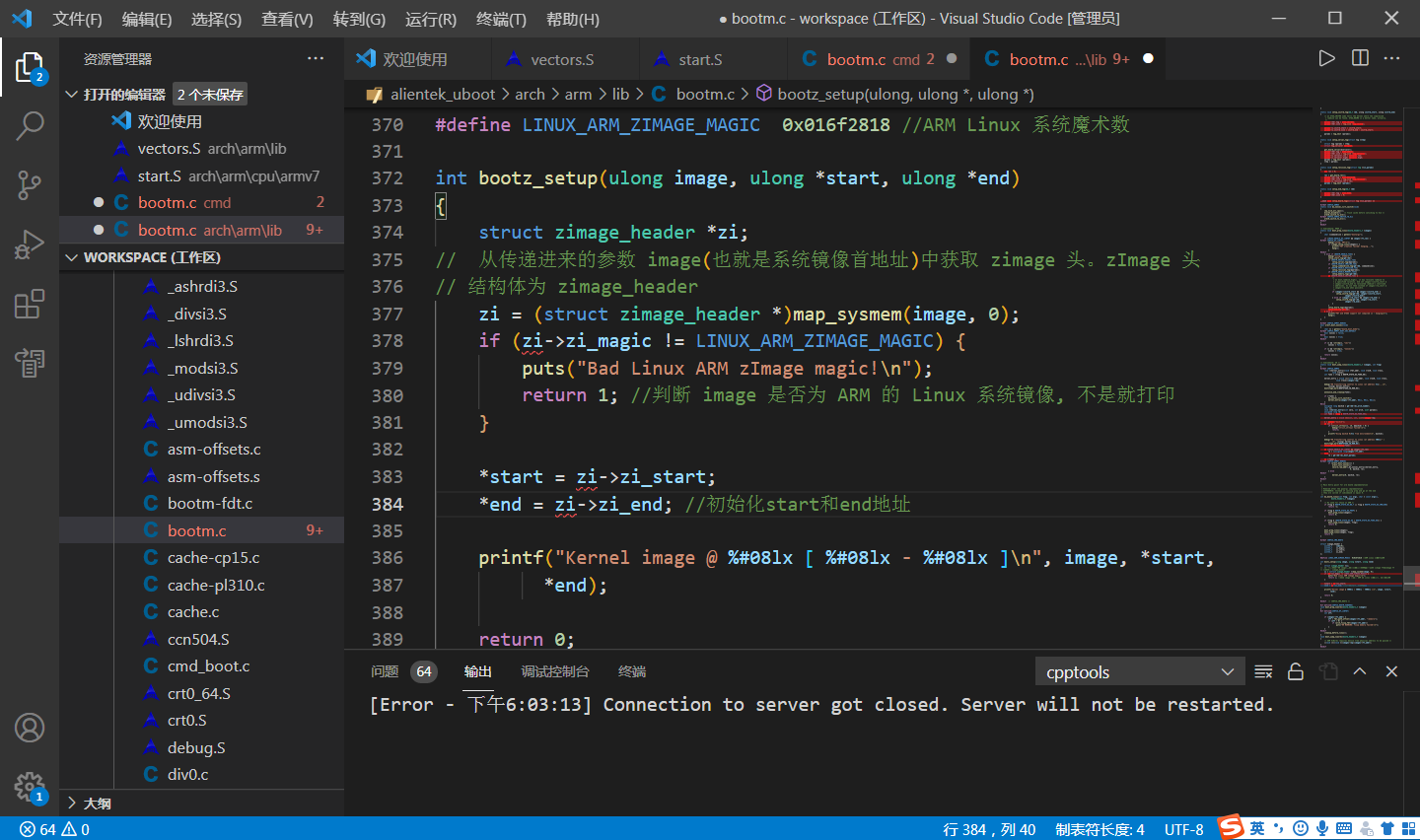1420x840 pixels.
Task: Open the 帮助(H) menu
Action: coord(572,19)
